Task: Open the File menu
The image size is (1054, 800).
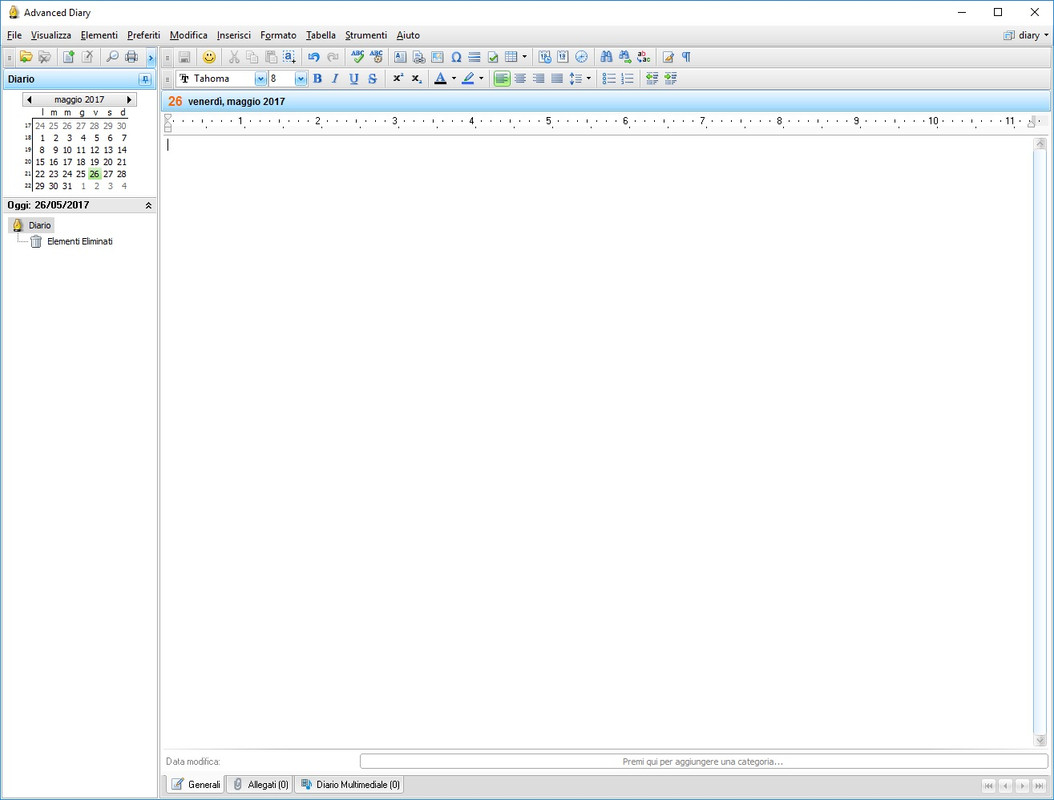Action: [x=14, y=35]
